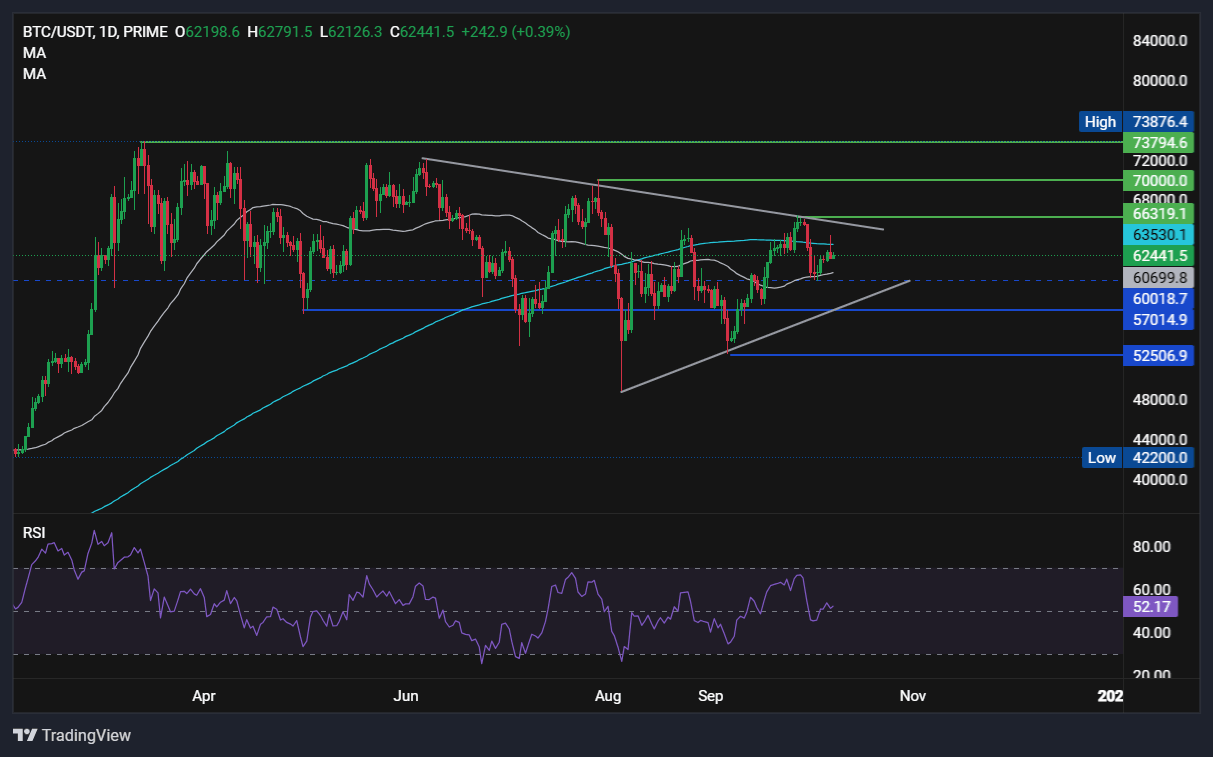Click the O62198.6 open price value
This screenshot has height=757, width=1213.
click(x=208, y=32)
